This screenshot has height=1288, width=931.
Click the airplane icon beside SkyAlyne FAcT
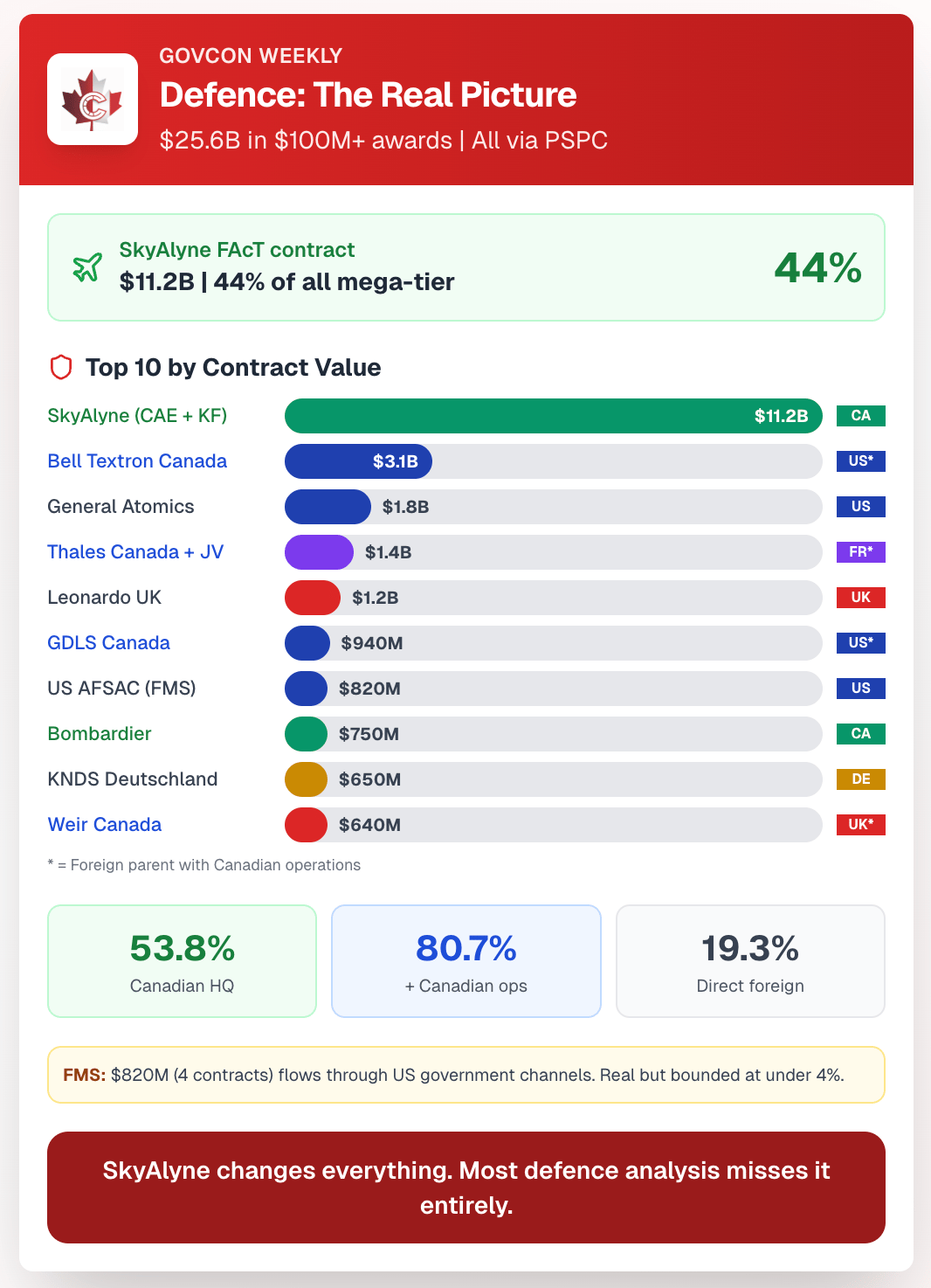click(87, 267)
